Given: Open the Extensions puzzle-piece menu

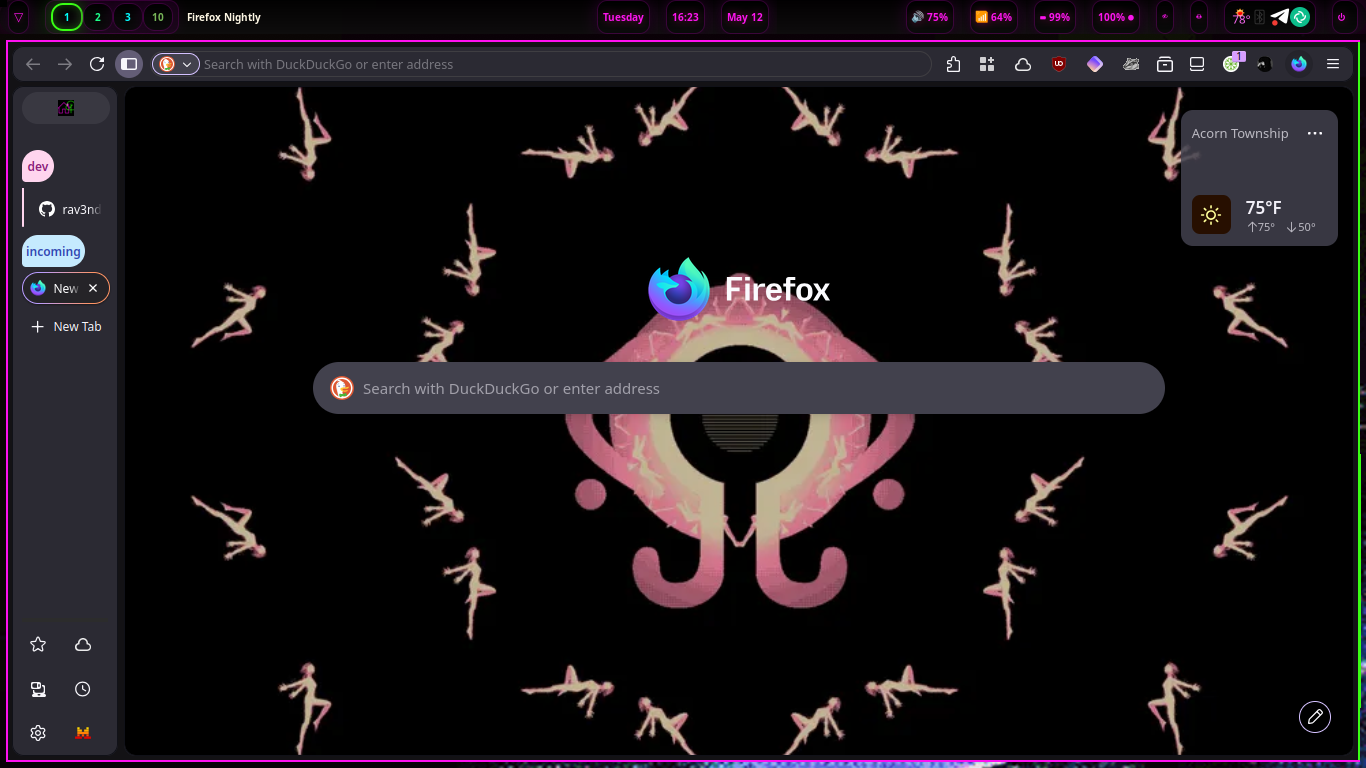Looking at the screenshot, I should pyautogui.click(x=953, y=64).
